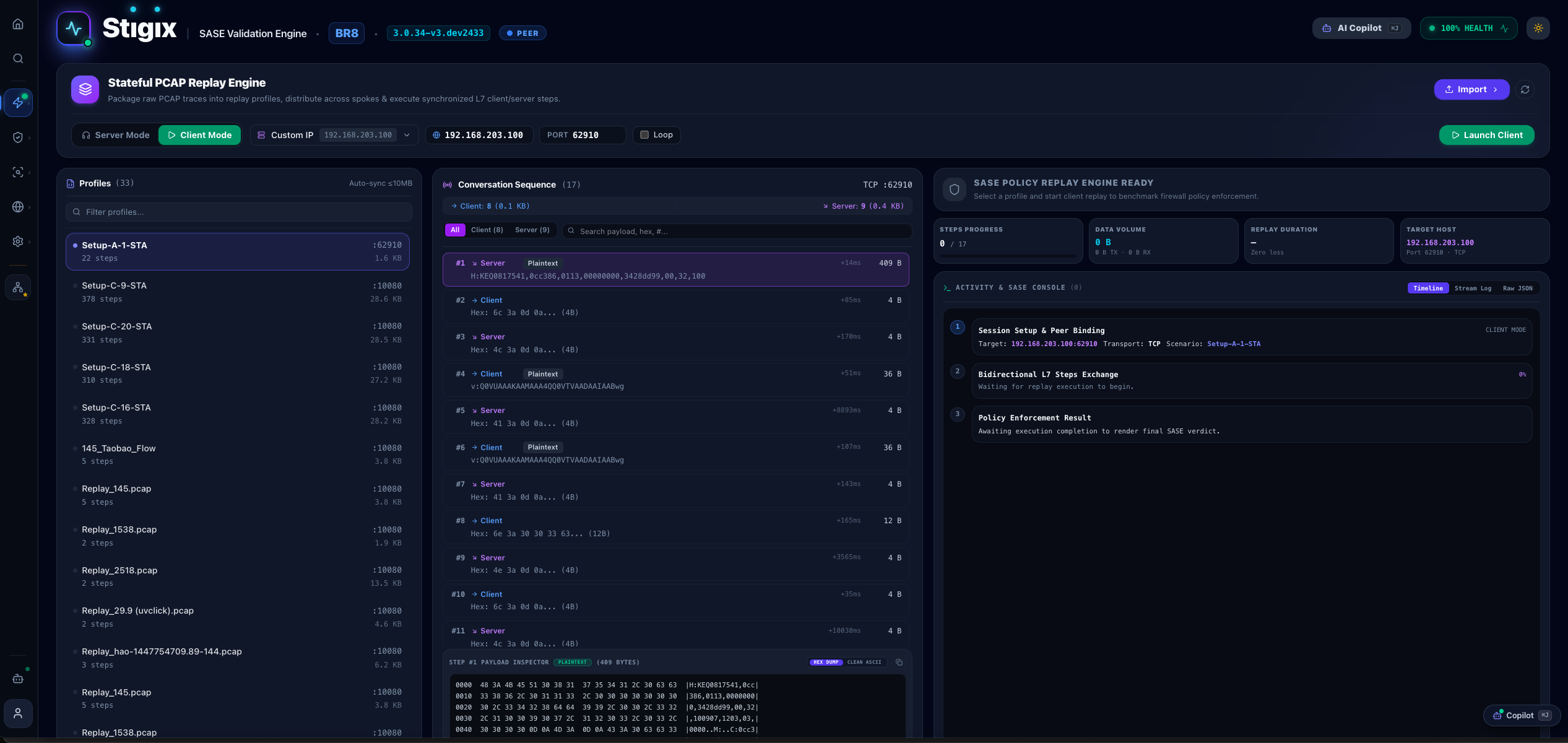Select the Setup-C-9-STA profile
The width and height of the screenshot is (1568, 743).
click(238, 292)
